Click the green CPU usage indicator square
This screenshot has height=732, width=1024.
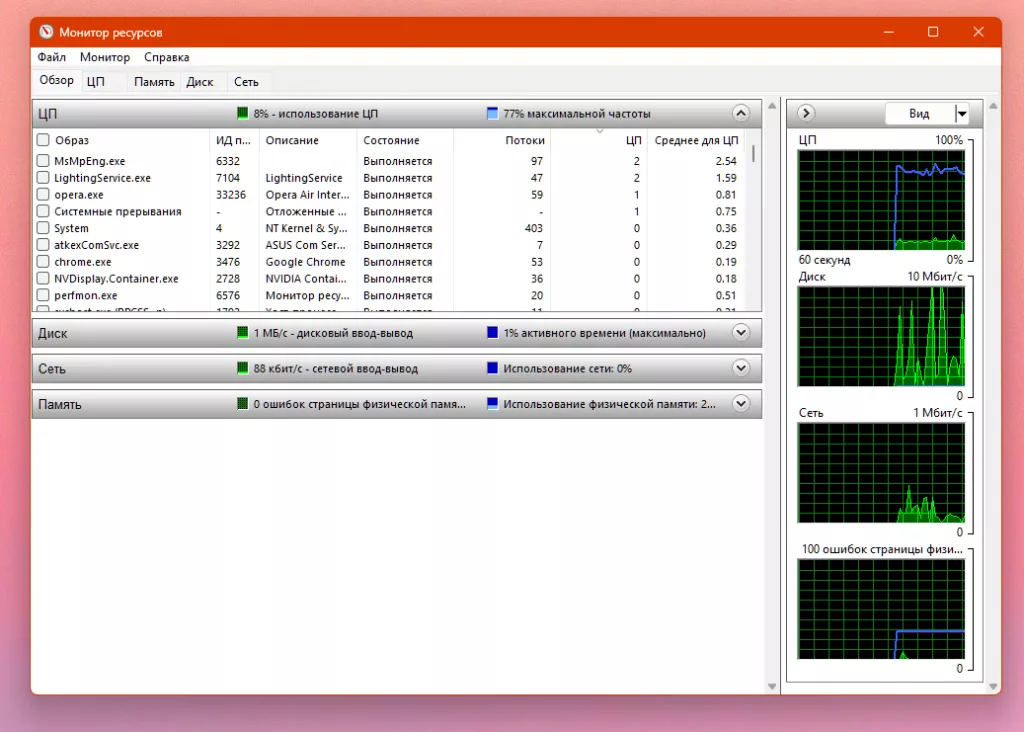pyautogui.click(x=242, y=114)
